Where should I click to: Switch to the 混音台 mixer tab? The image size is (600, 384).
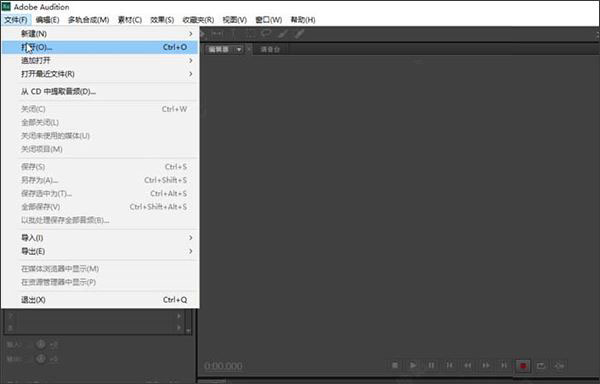coord(270,49)
